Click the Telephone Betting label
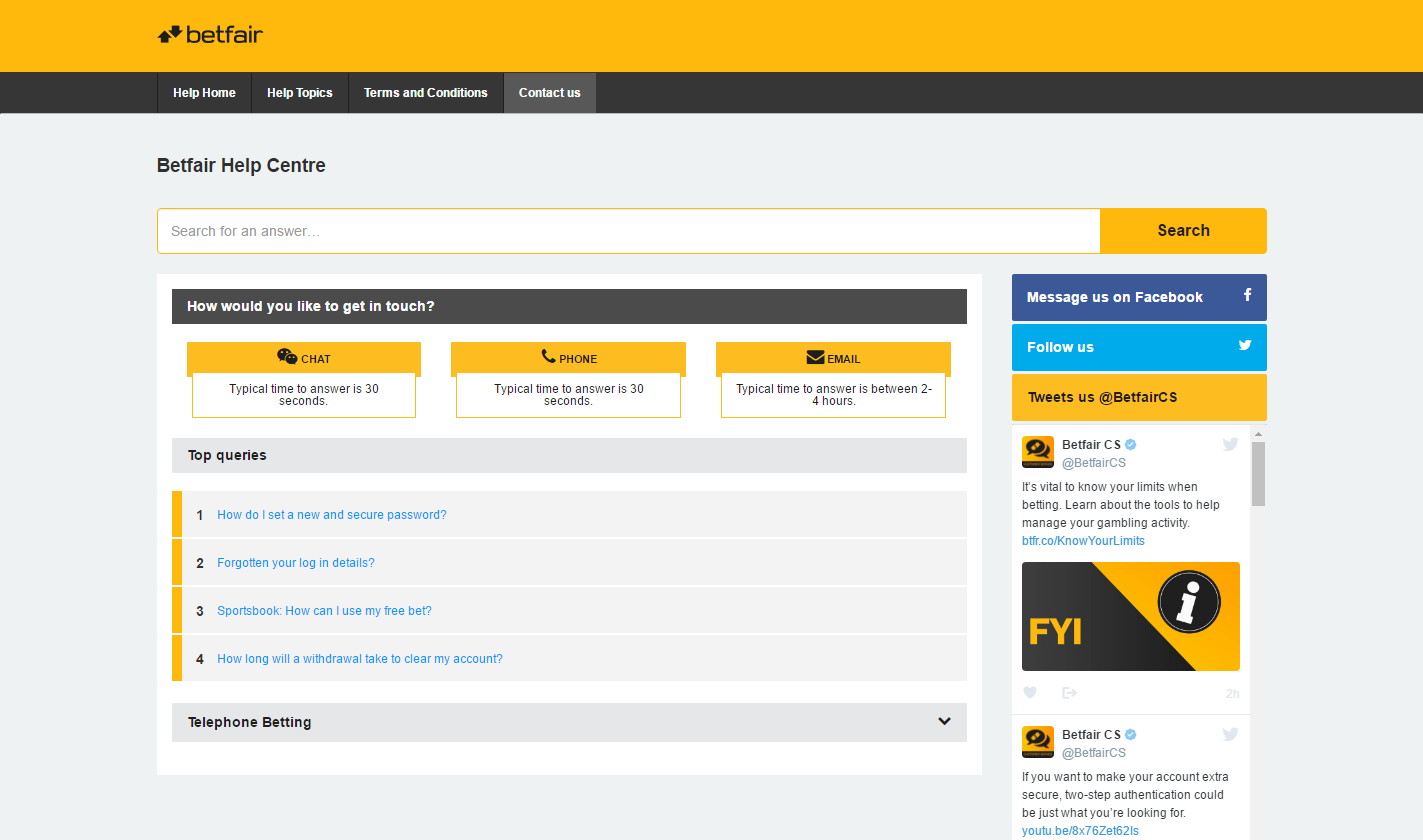This screenshot has width=1423, height=840. (249, 722)
